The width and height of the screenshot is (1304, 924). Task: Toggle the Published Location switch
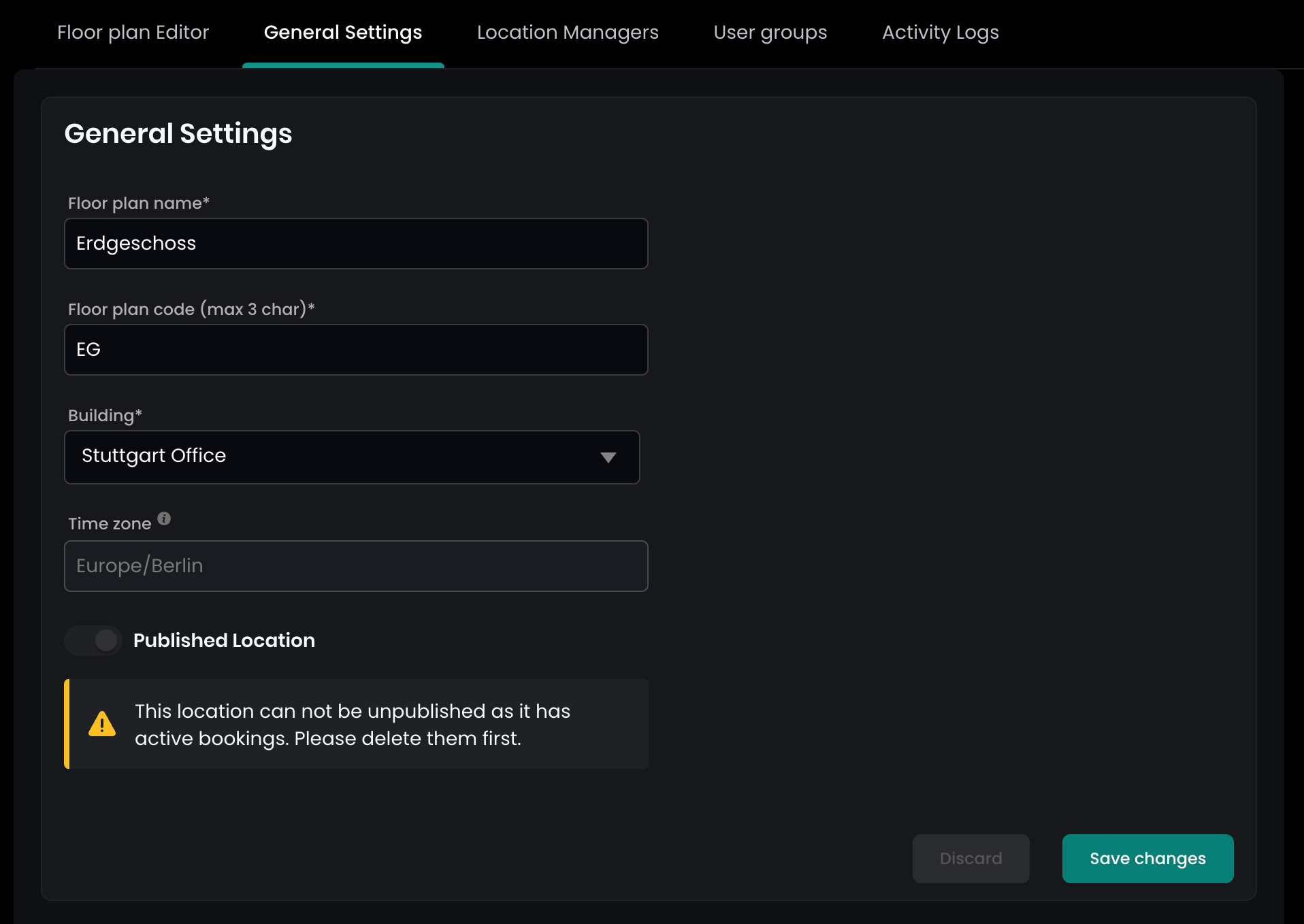click(x=93, y=640)
